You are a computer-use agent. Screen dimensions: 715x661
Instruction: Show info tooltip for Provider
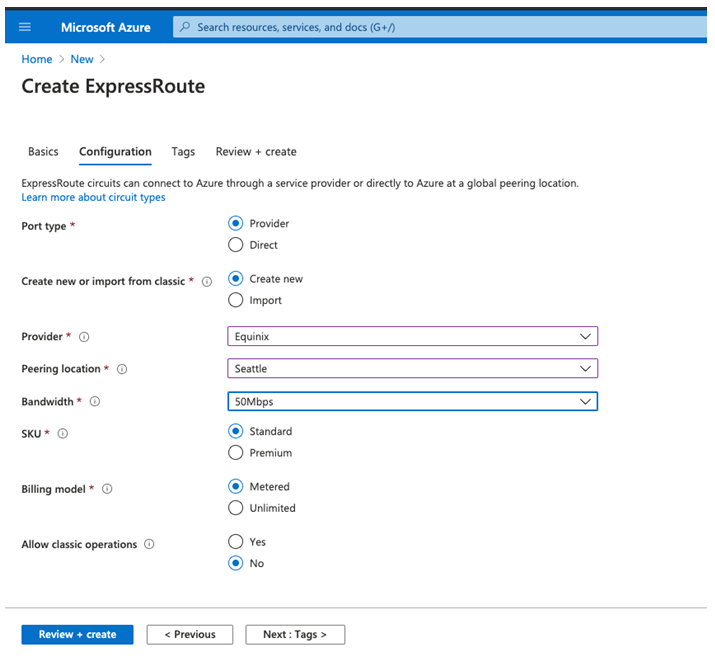[x=84, y=337]
